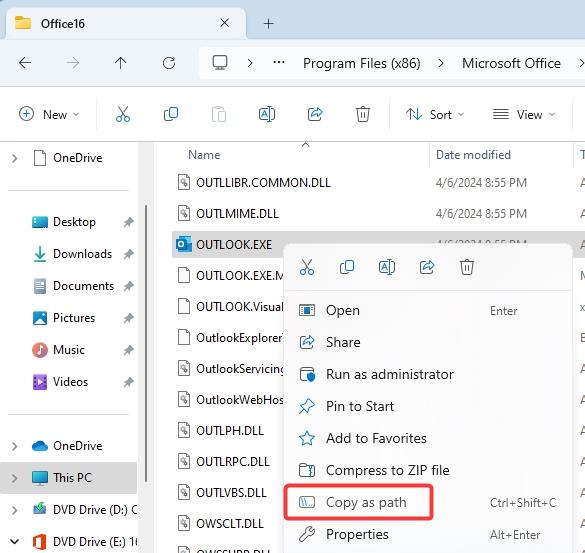This screenshot has height=553, width=585.
Task: Expand the This PC tree node
Action: (x=15, y=478)
